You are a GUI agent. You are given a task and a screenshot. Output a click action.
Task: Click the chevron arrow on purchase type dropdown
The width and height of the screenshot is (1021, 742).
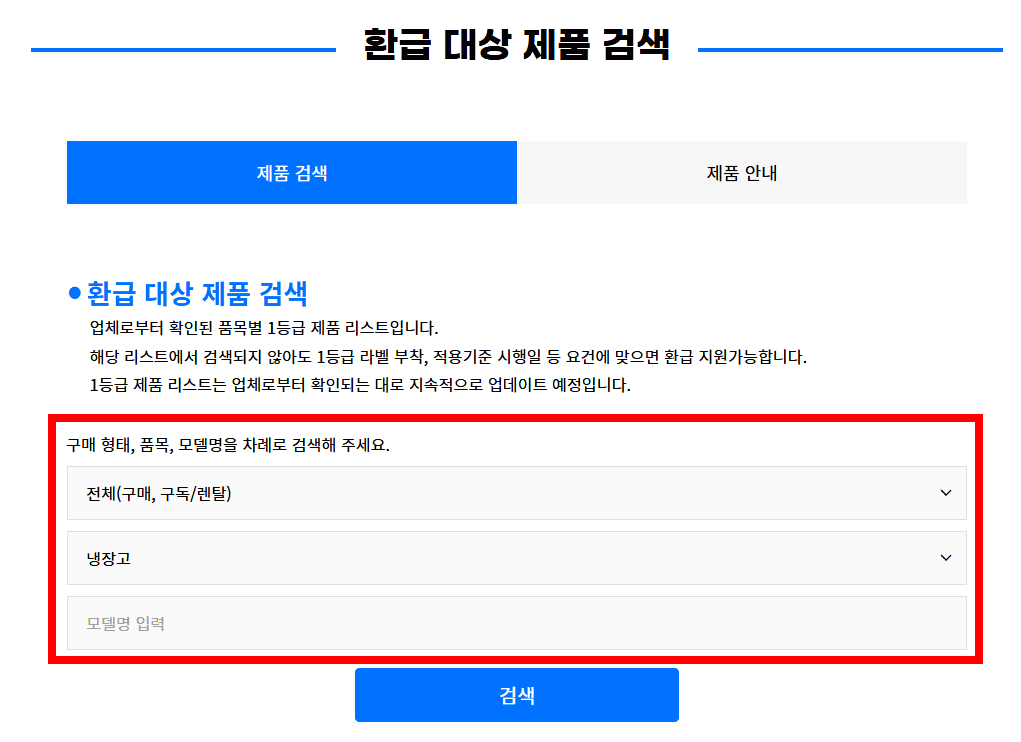click(x=946, y=493)
